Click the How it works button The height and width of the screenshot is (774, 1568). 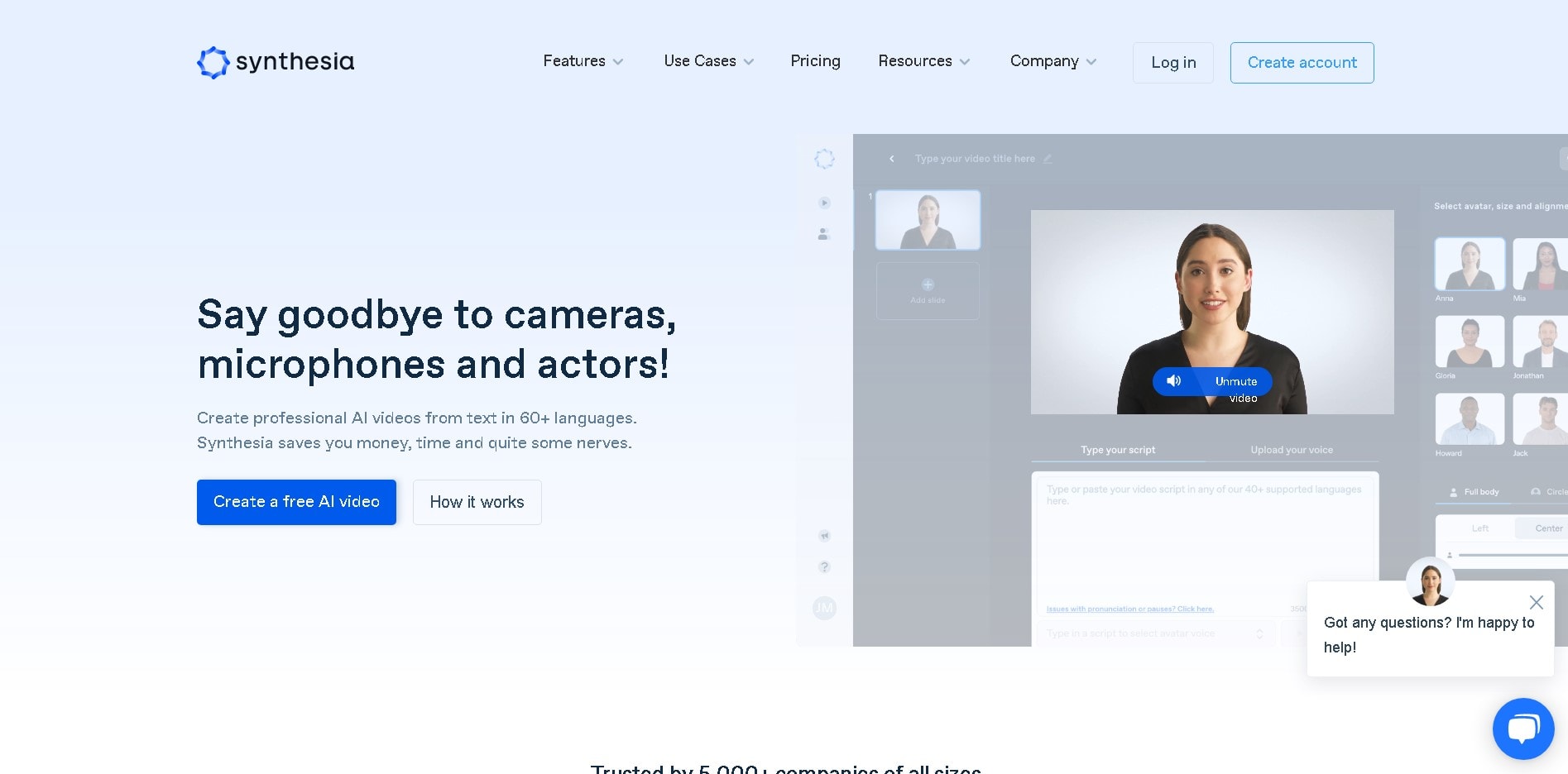tap(477, 502)
